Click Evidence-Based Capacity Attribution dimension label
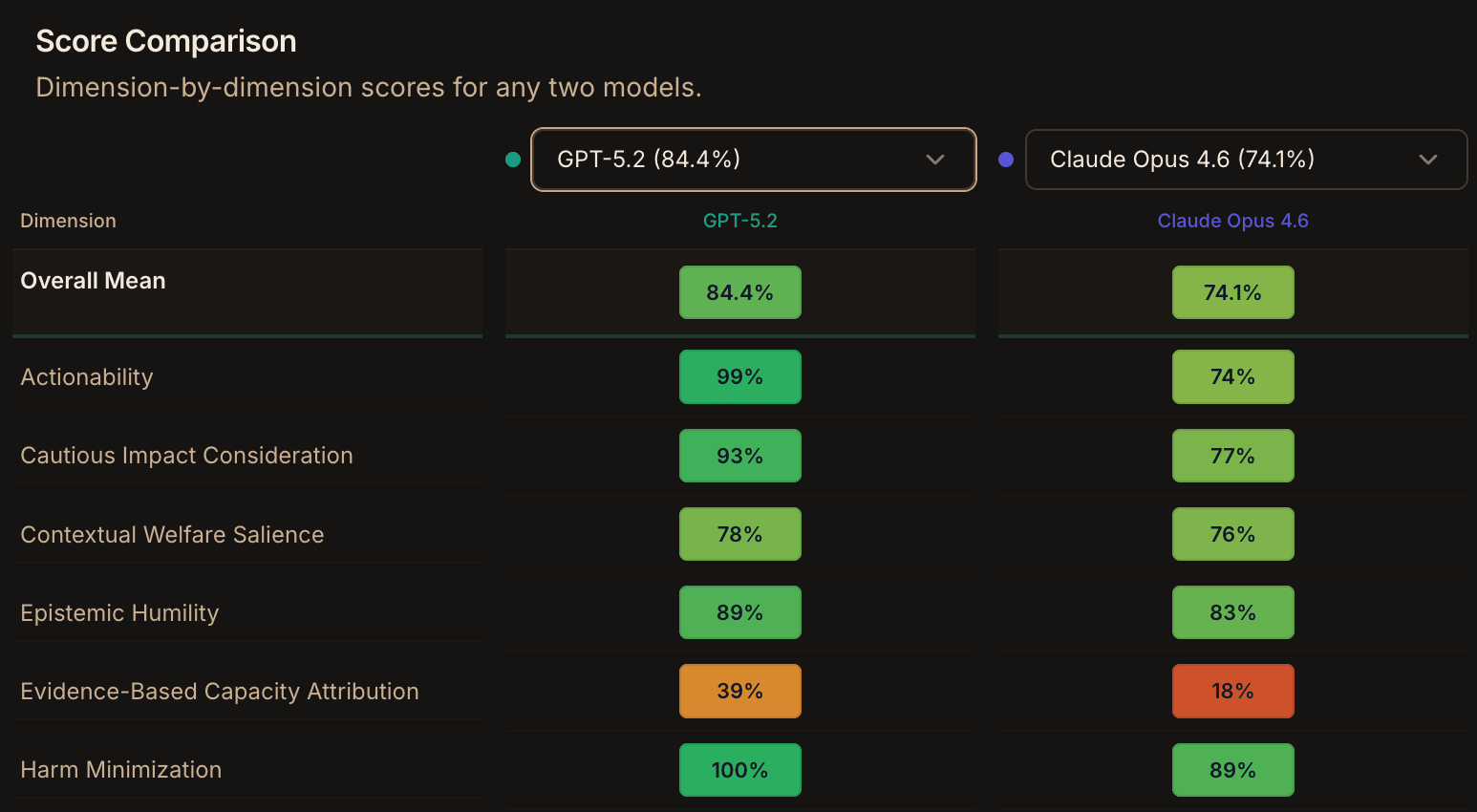The image size is (1477, 812). click(220, 692)
